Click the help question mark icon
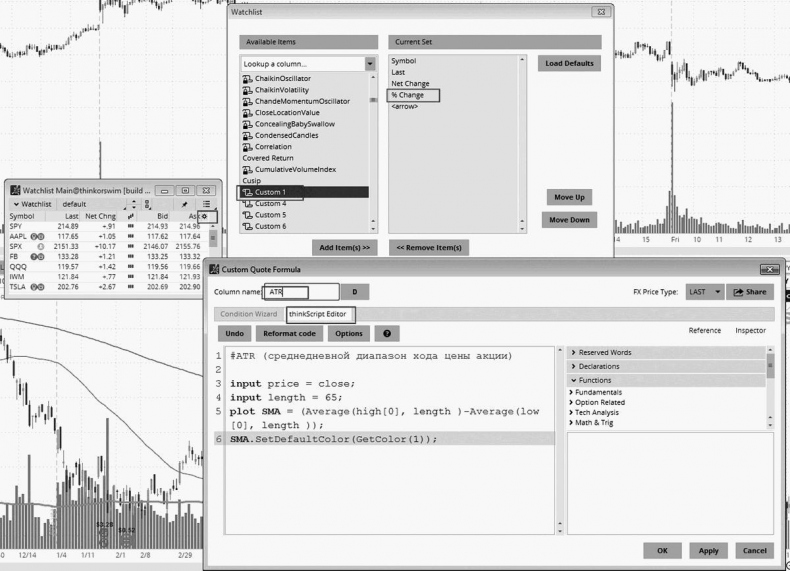790x571 pixels. coord(386,333)
